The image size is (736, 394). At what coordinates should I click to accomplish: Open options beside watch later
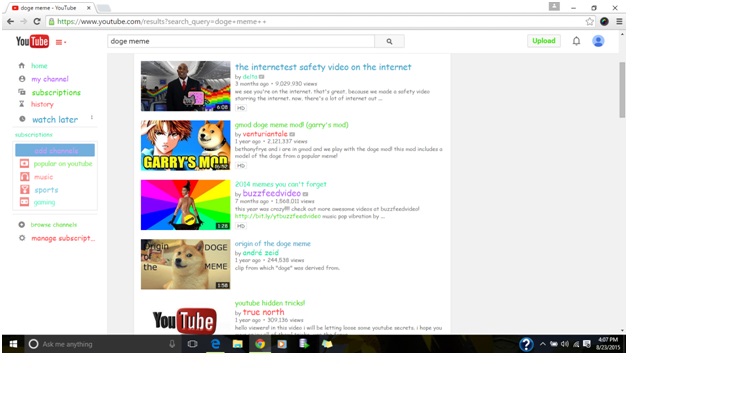pyautogui.click(x=92, y=117)
